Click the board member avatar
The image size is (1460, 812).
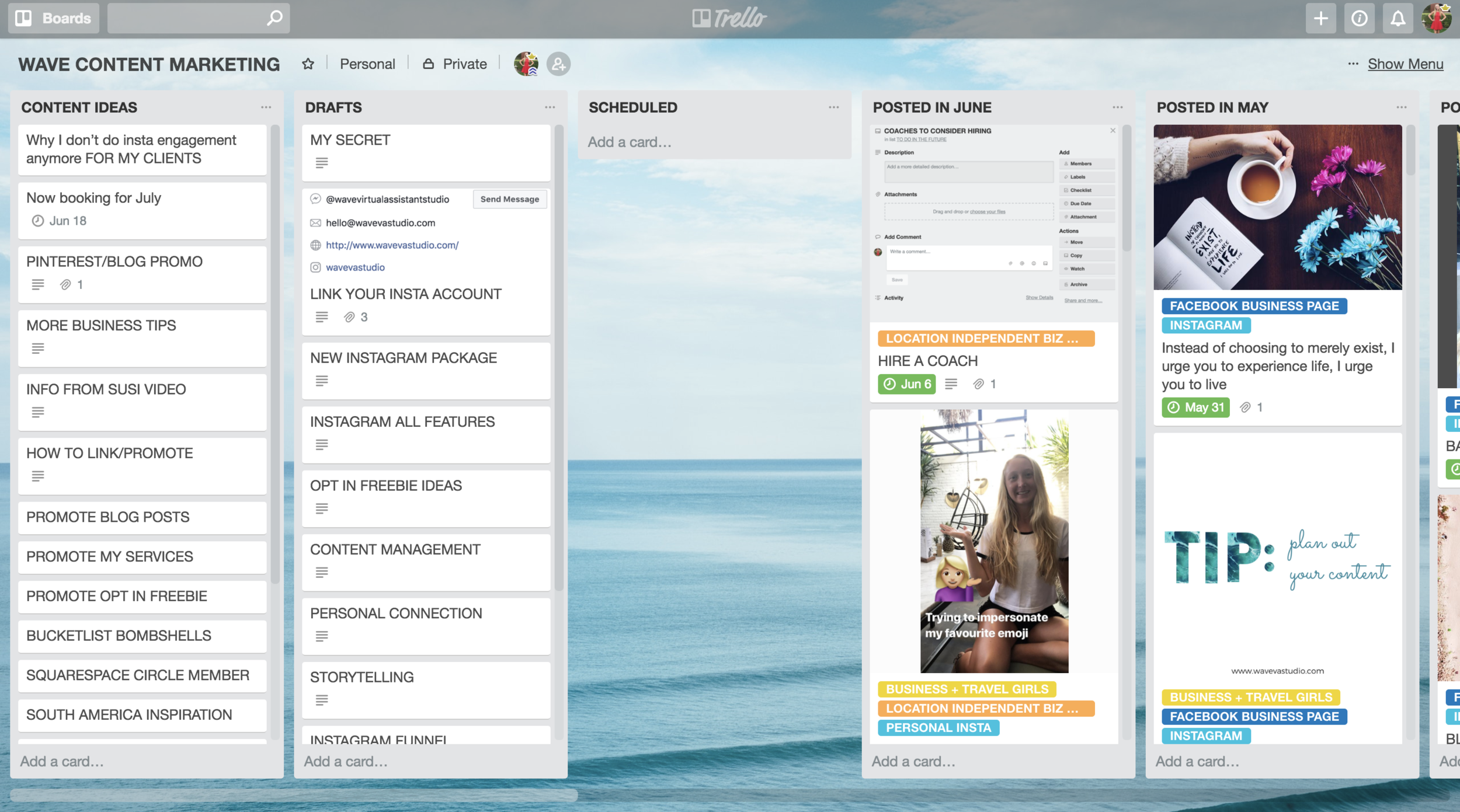526,64
